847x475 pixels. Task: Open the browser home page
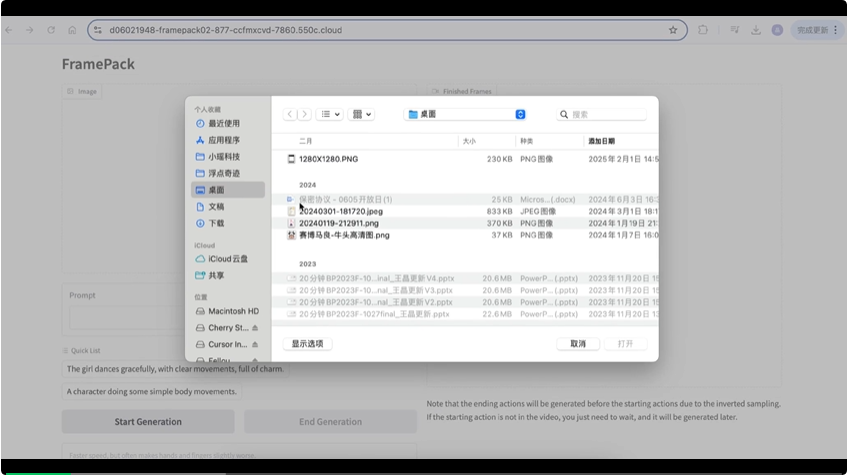click(x=72, y=30)
